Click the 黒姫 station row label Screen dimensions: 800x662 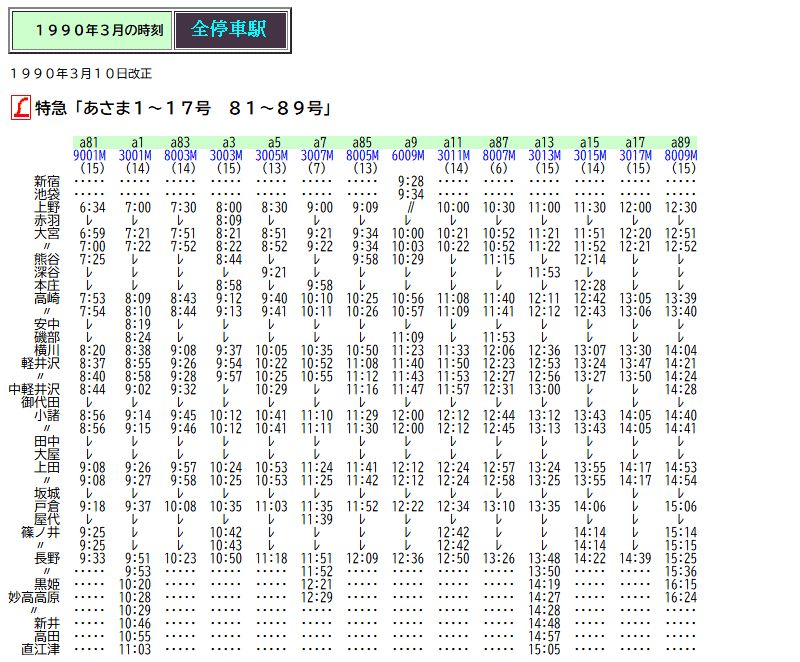click(x=47, y=584)
